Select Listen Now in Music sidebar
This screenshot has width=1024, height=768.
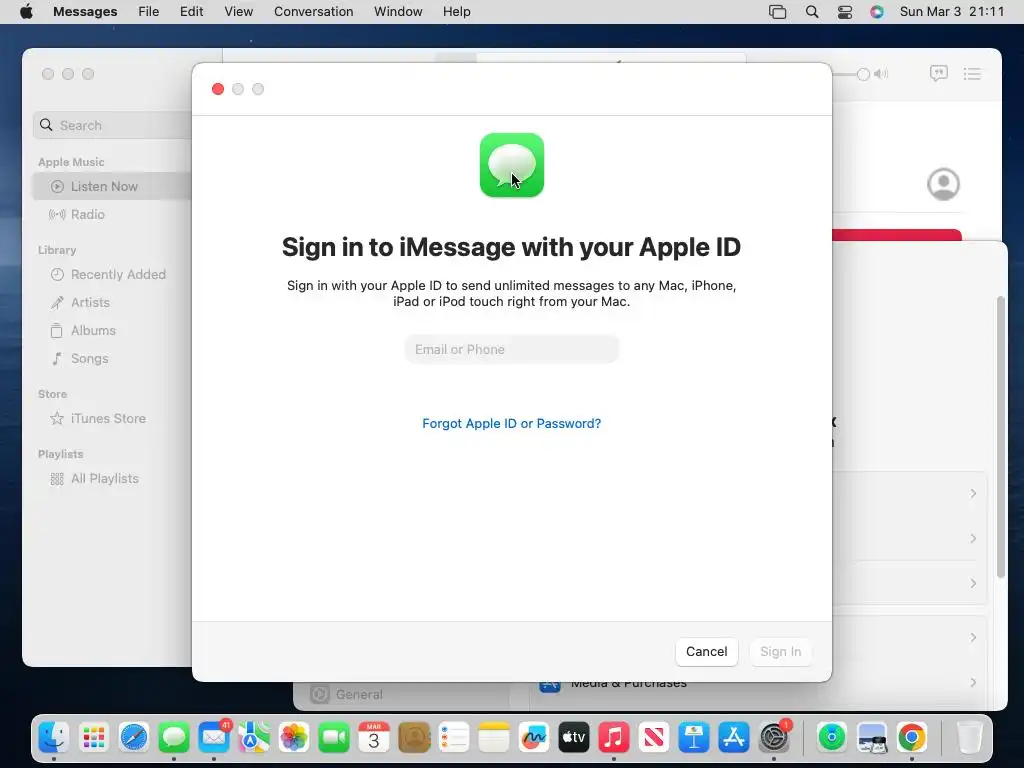point(111,186)
